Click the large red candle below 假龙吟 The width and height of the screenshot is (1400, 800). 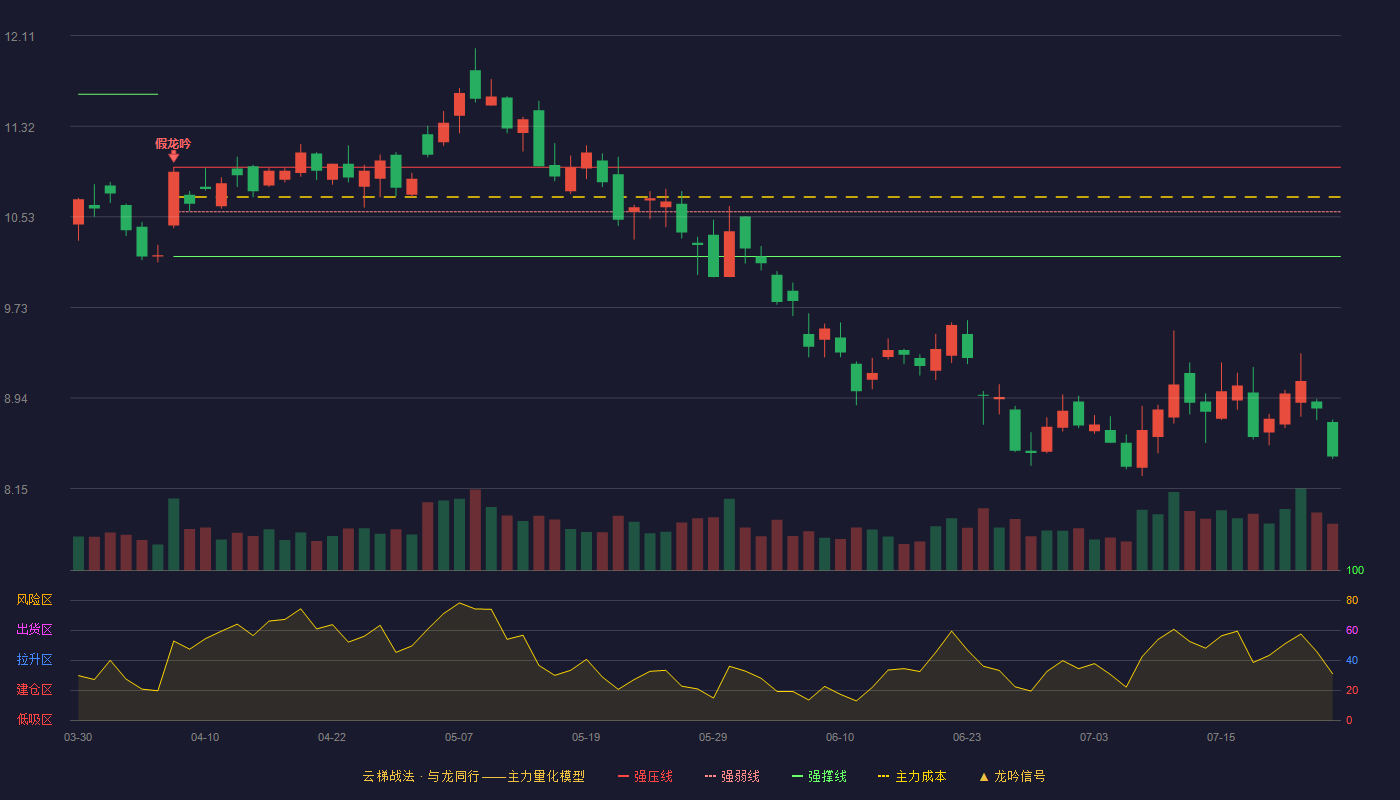click(174, 198)
